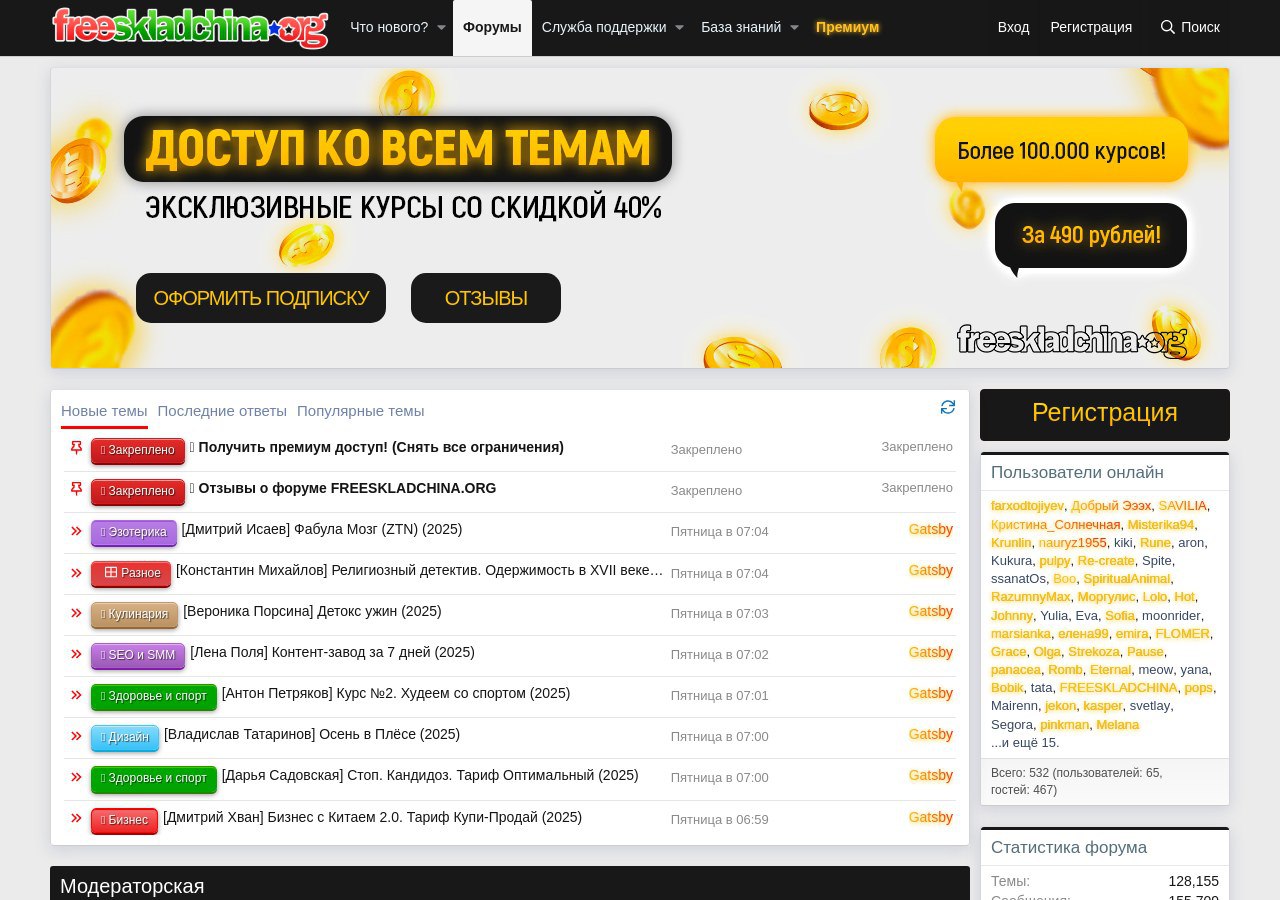This screenshot has height=900, width=1280.
Task: Click the double-arrow icon beside Детокс ужин topic
Action: point(76,613)
